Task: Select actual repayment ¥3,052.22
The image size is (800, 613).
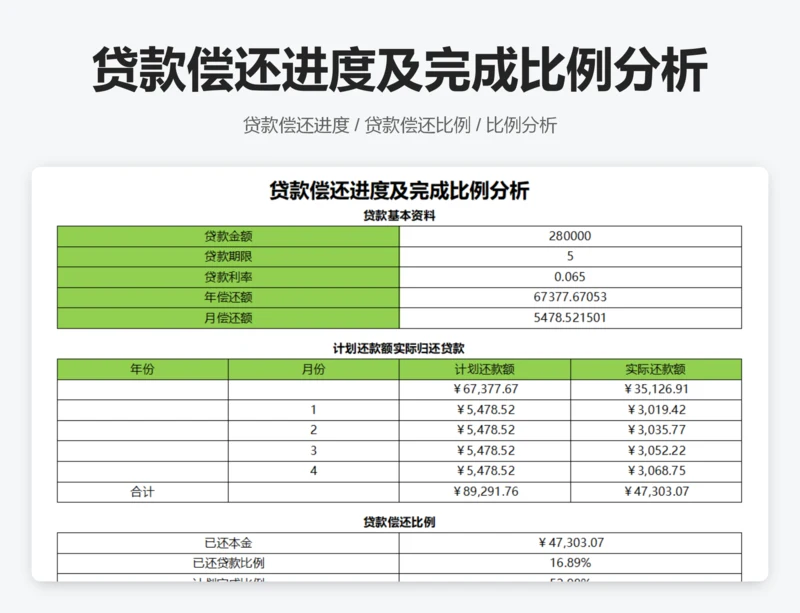Action: 656,451
